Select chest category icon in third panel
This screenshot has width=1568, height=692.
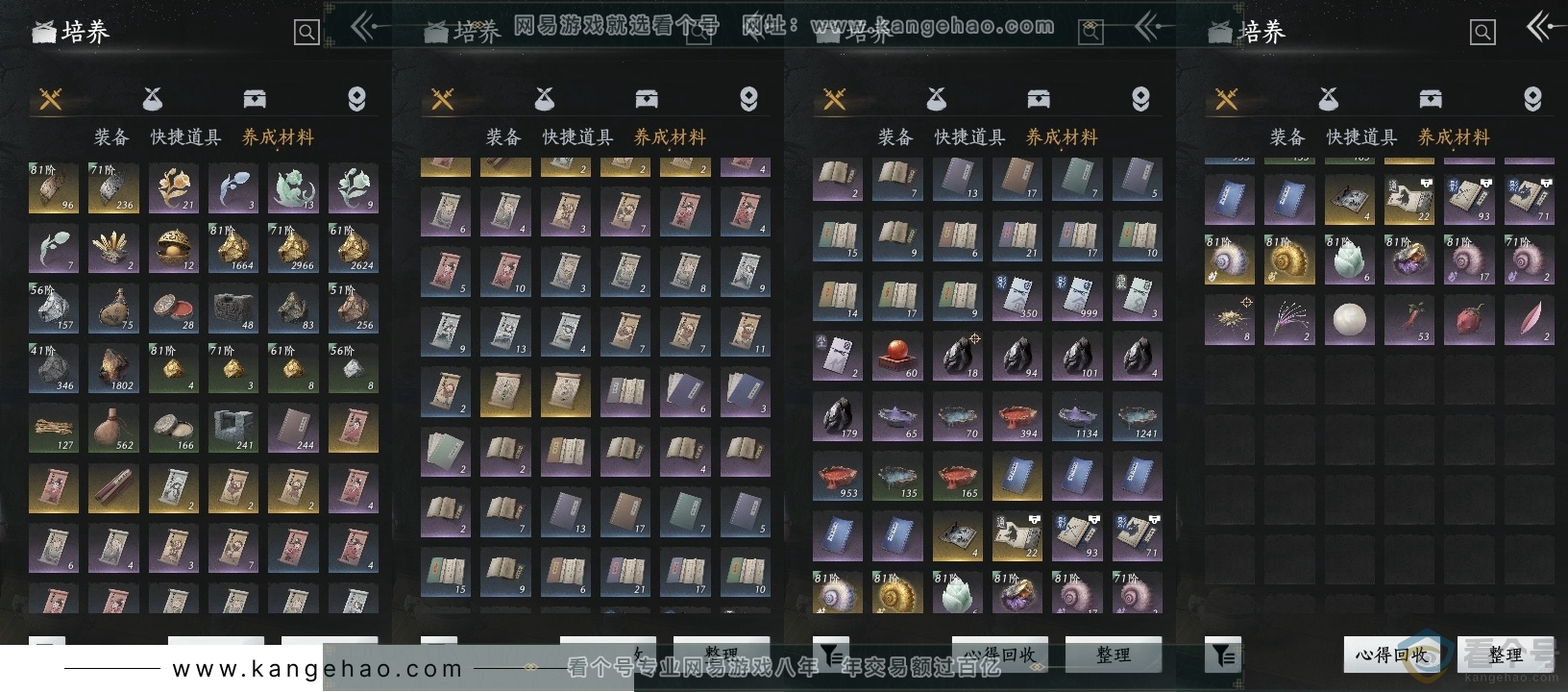click(x=1039, y=98)
